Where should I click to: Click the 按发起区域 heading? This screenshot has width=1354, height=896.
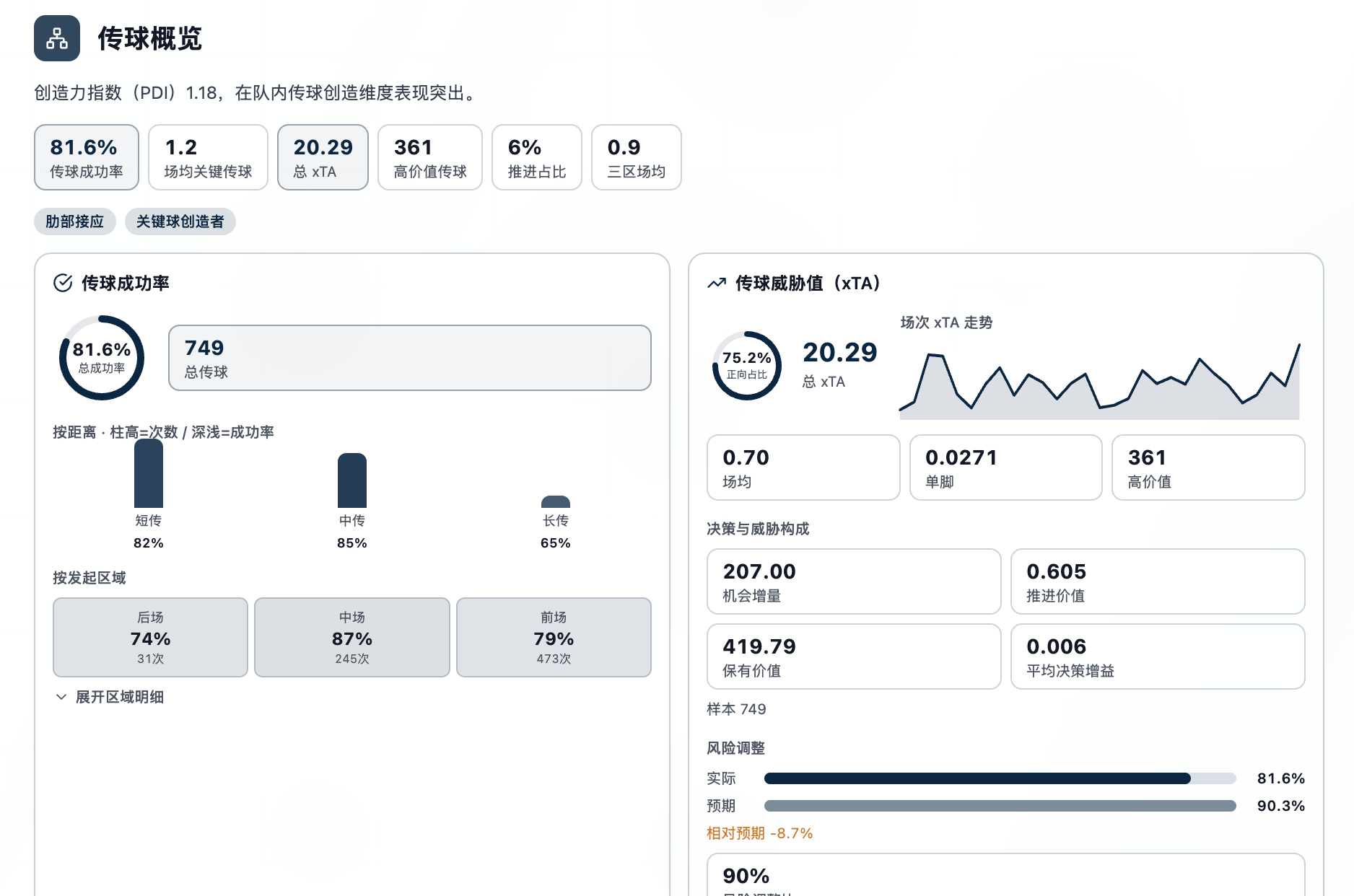click(x=89, y=578)
